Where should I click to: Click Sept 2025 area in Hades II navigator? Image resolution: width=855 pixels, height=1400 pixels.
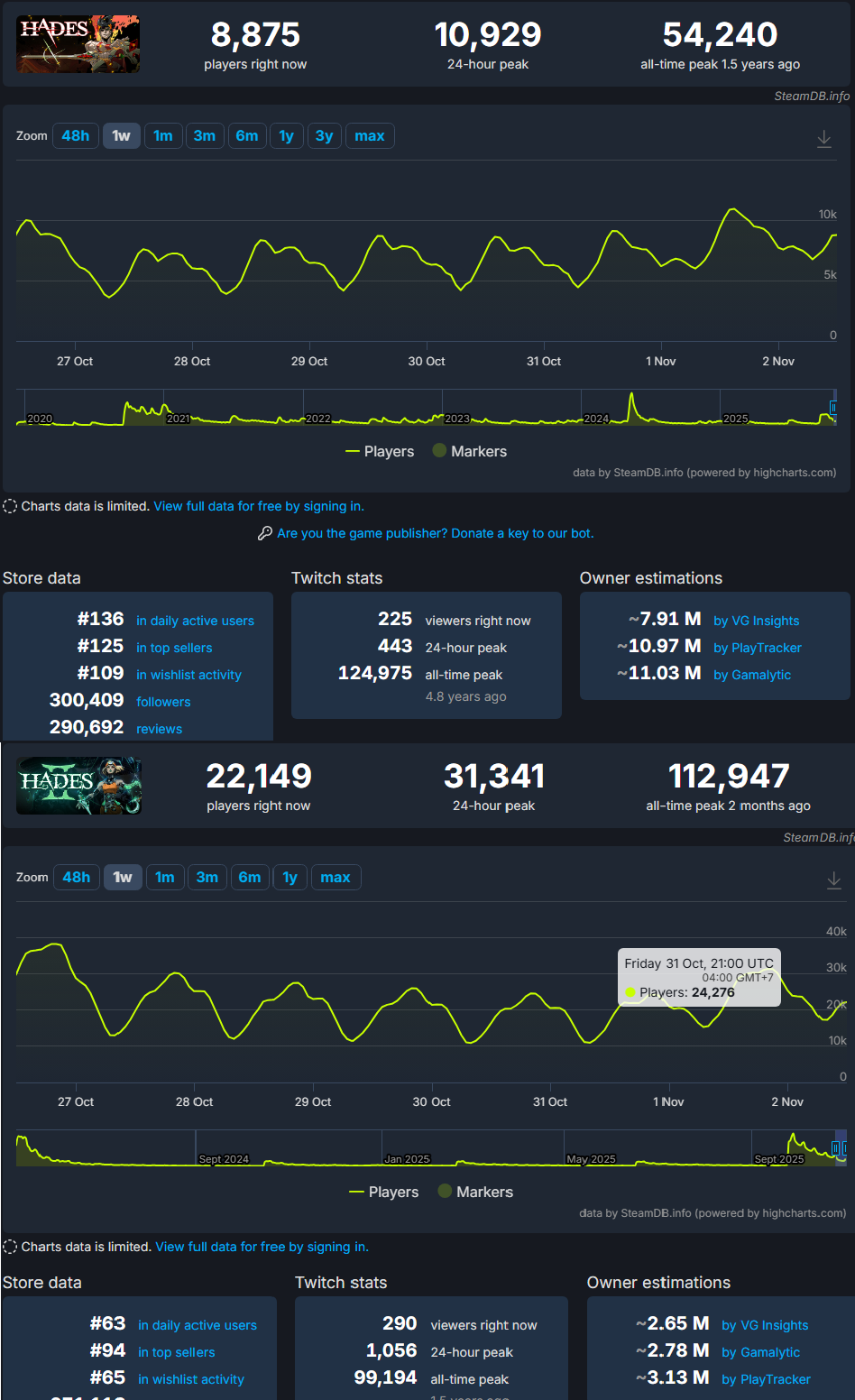click(779, 1158)
